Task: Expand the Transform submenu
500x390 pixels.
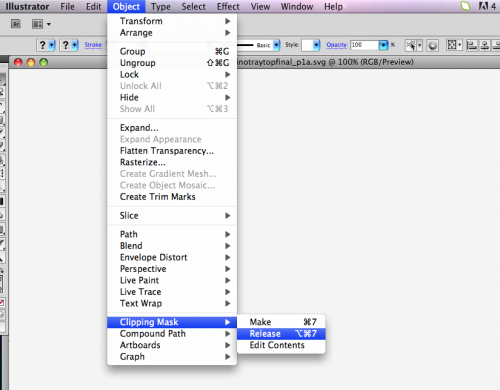Action: coord(172,21)
